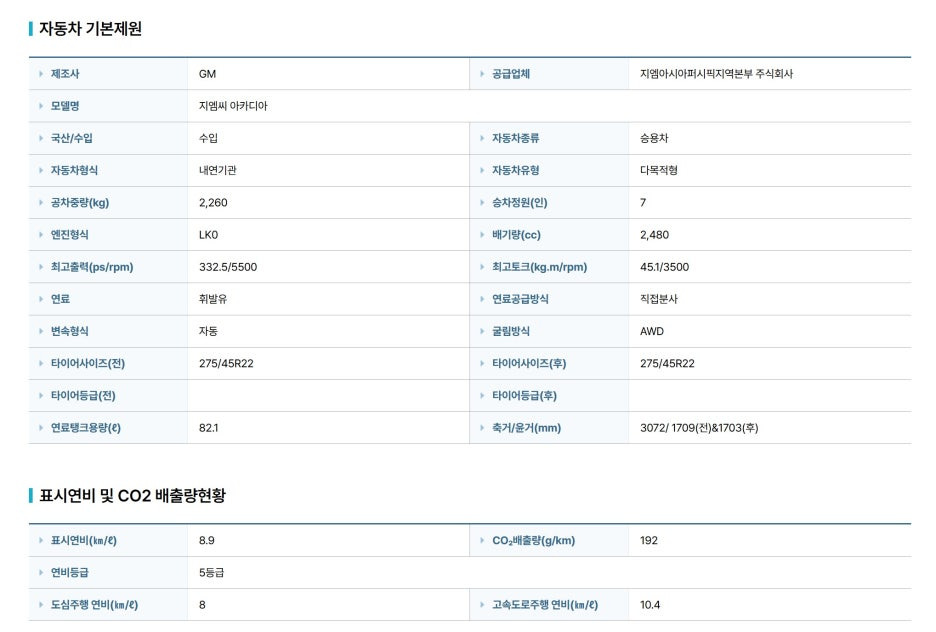Click the 표시연비 및 CO2 배출량현황 heading
Image resolution: width=936 pixels, height=632 pixels.
(x=133, y=495)
